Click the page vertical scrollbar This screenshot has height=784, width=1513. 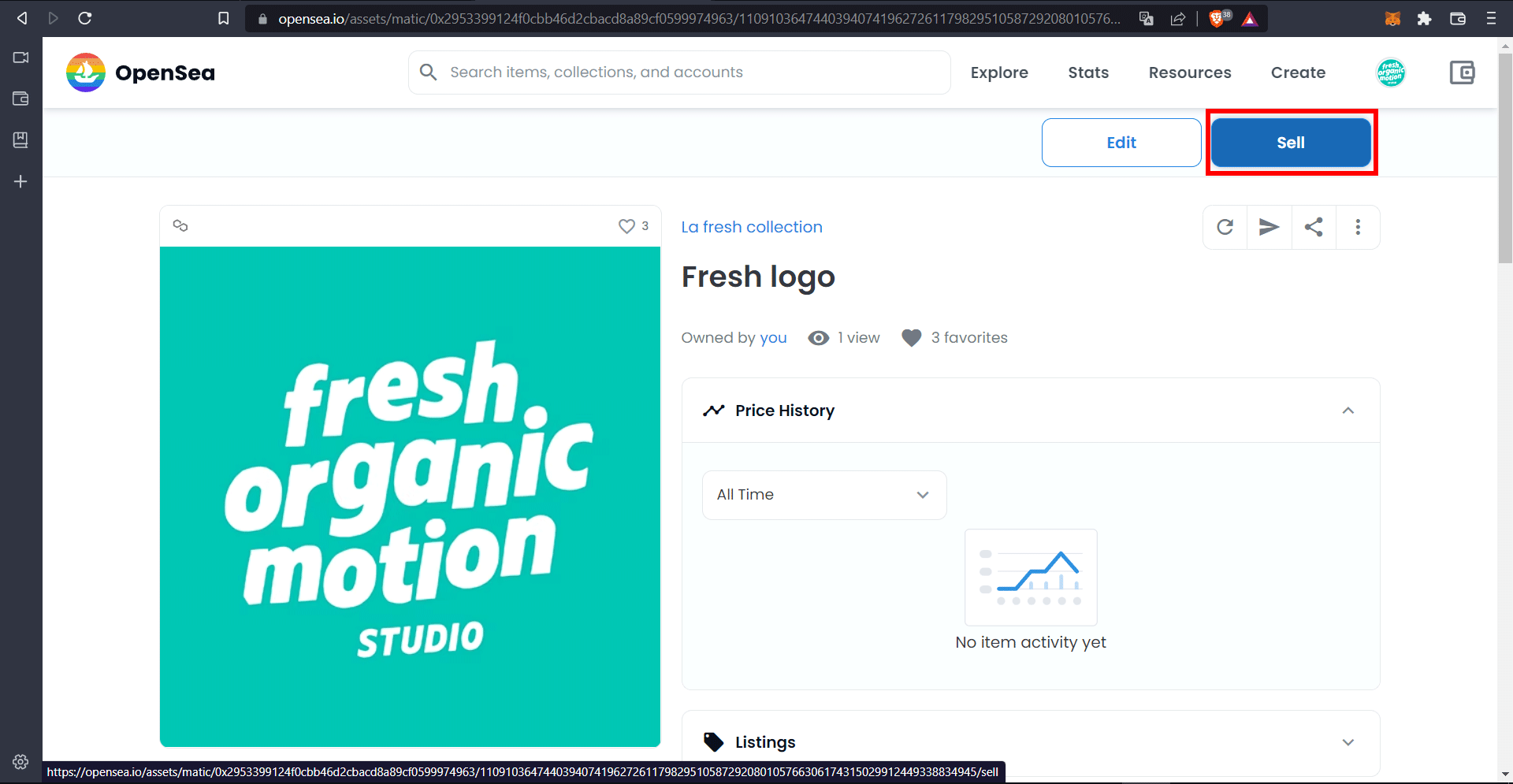pyautogui.click(x=1505, y=158)
